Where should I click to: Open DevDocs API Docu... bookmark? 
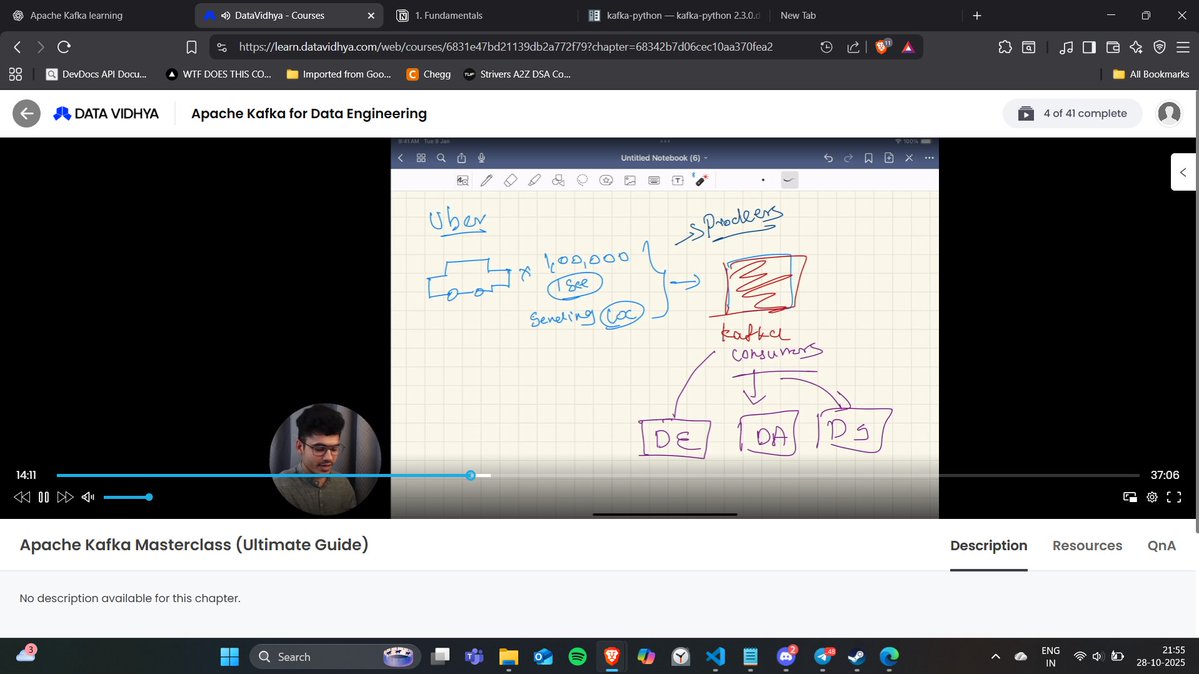pyautogui.click(x=96, y=74)
